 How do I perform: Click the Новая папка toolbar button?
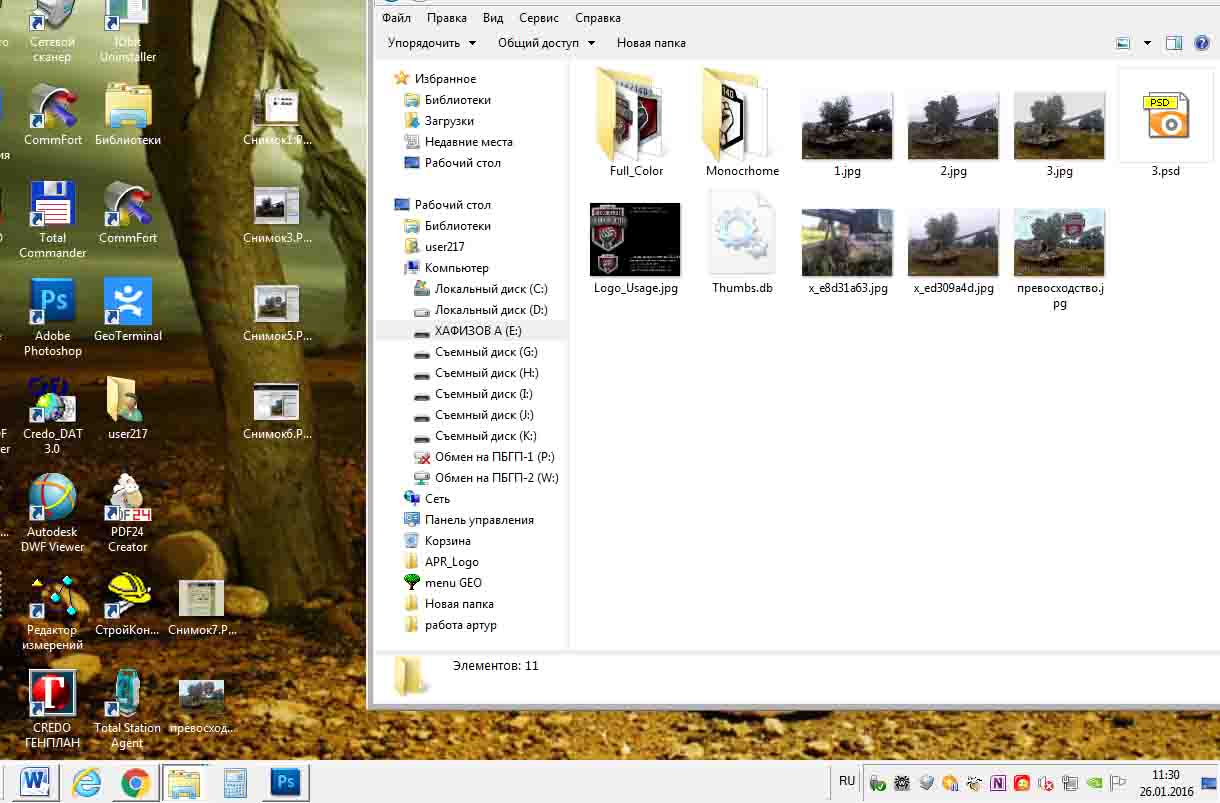tap(651, 43)
